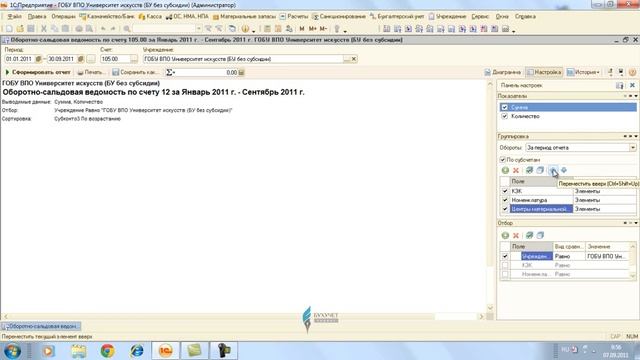Toggle the Учреждение filter checkbox in Отбор
The image size is (640, 360).
click(x=505, y=256)
